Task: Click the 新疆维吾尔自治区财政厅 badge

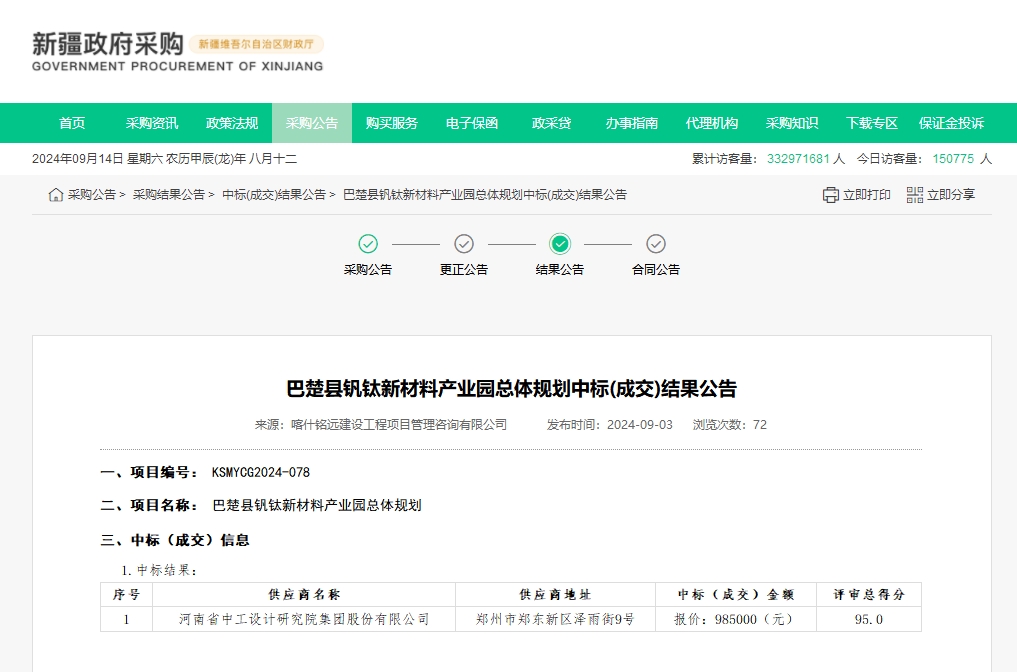Action: pyautogui.click(x=256, y=44)
